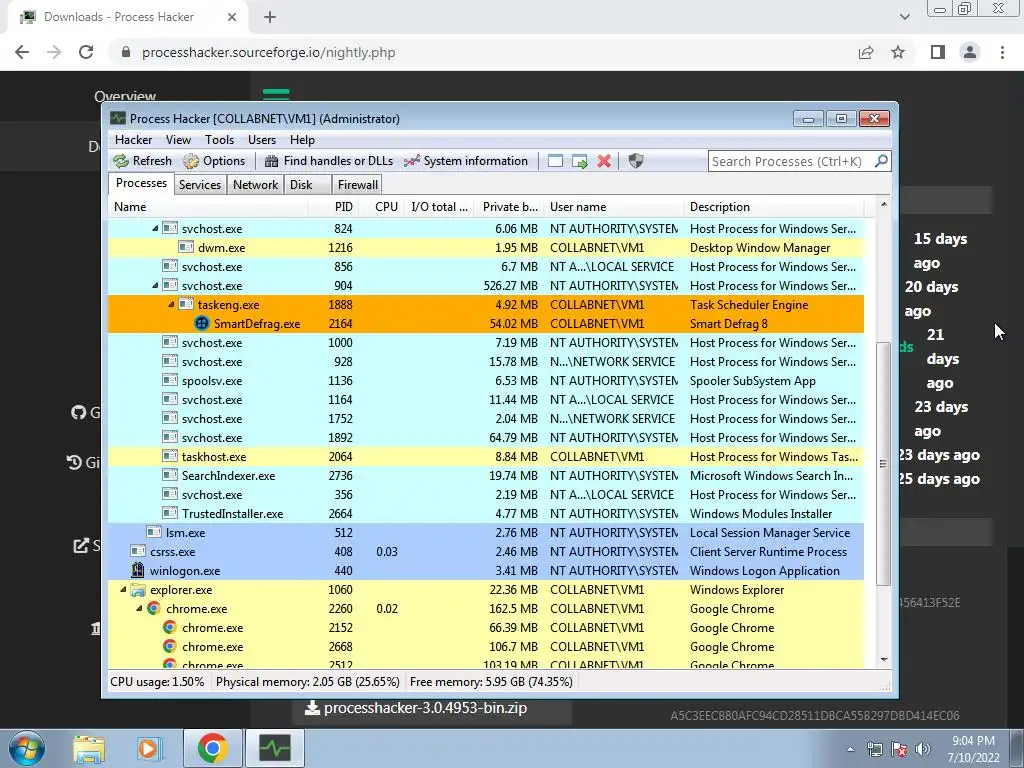Open the Hacker menu
Image resolution: width=1024 pixels, height=768 pixels.
pos(133,140)
